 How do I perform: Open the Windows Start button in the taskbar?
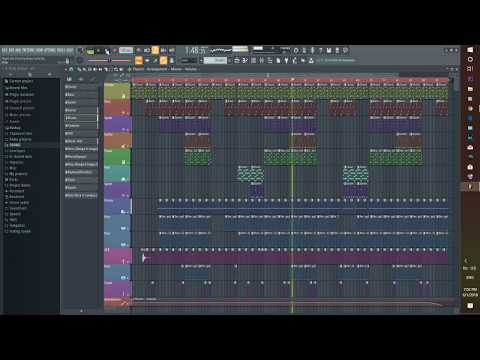point(470,50)
